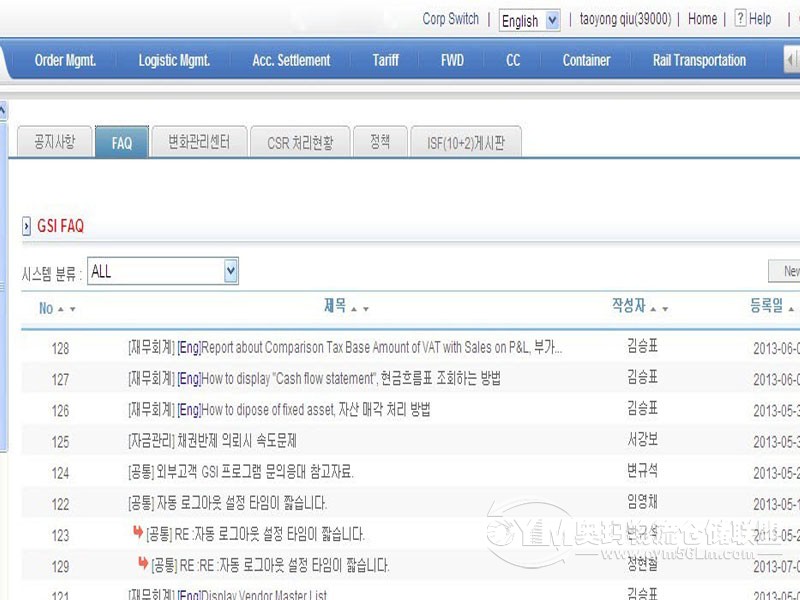
Task: Sort the No column ascending with up arrow
Action: [x=61, y=309]
